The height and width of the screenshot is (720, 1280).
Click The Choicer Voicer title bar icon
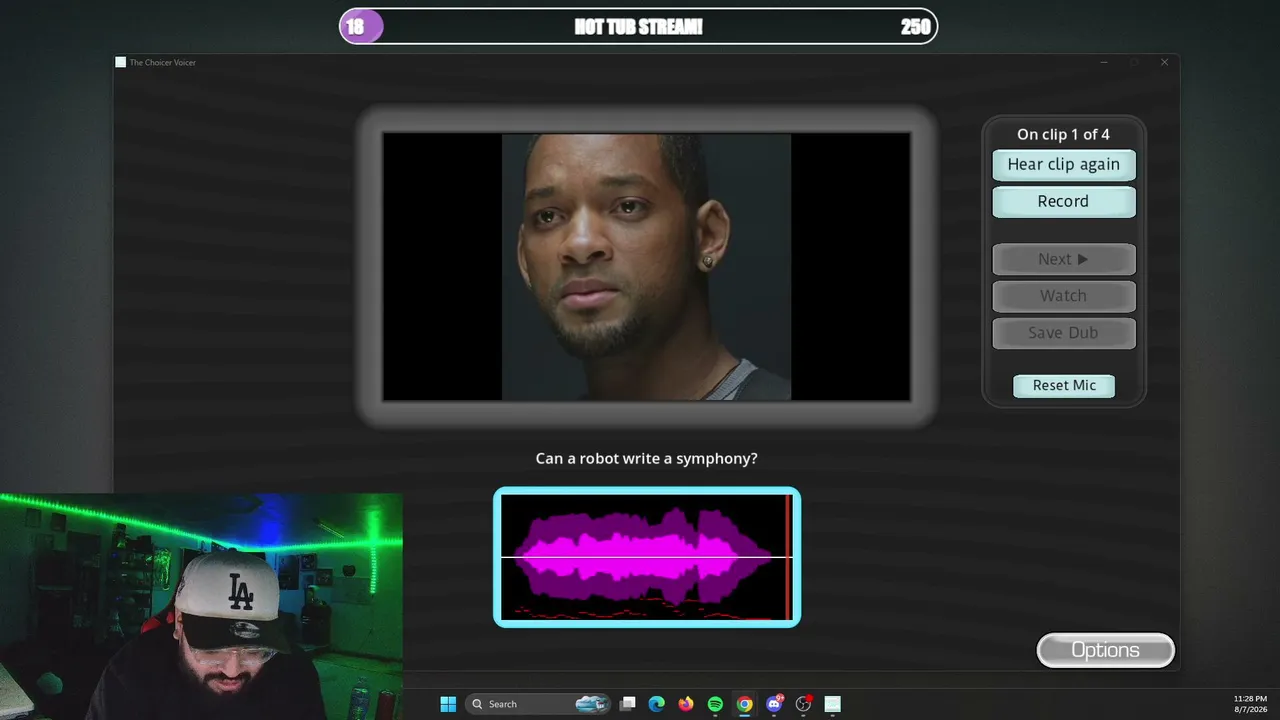click(121, 62)
